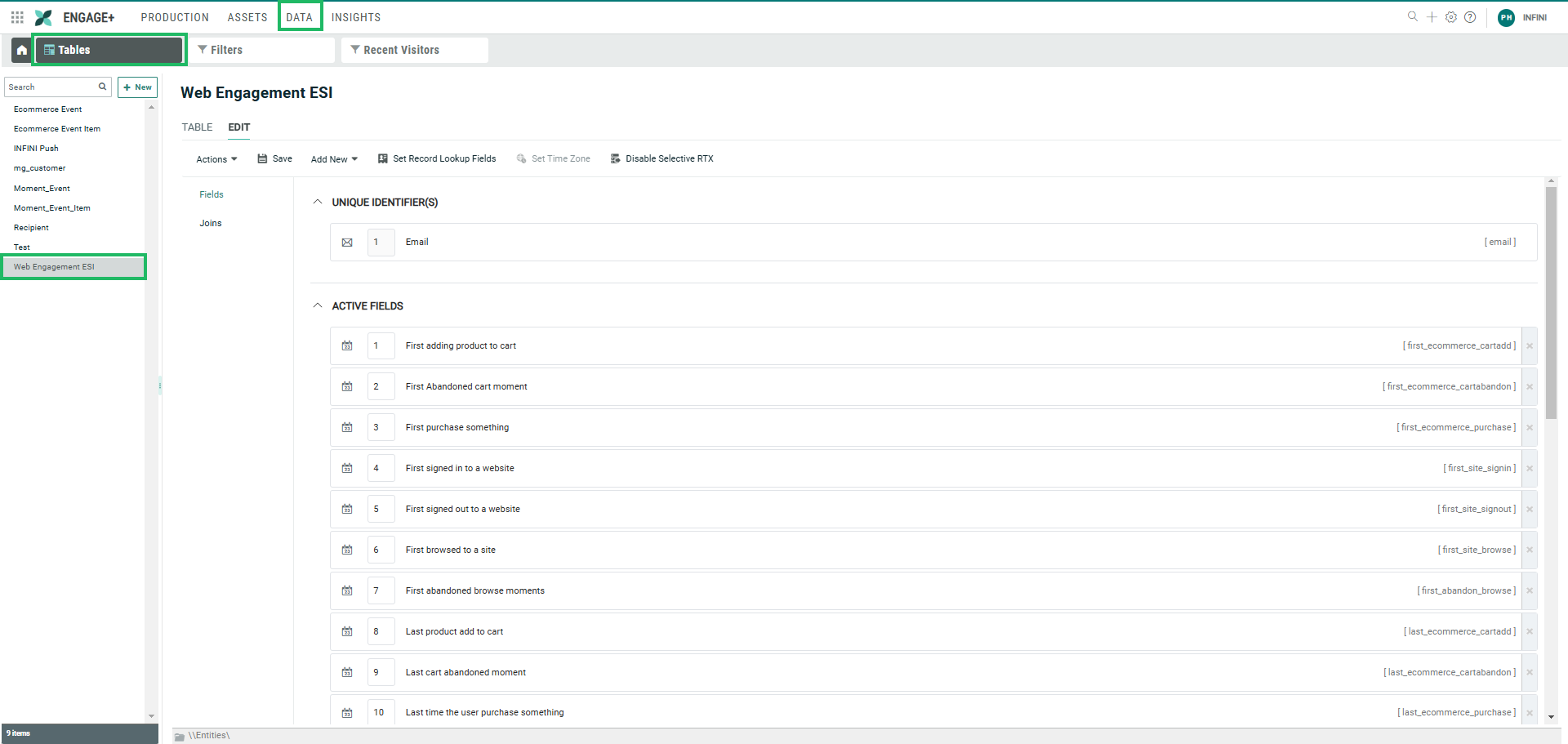Click the Save button
Image resolution: width=1568 pixels, height=744 pixels.
pos(275,159)
